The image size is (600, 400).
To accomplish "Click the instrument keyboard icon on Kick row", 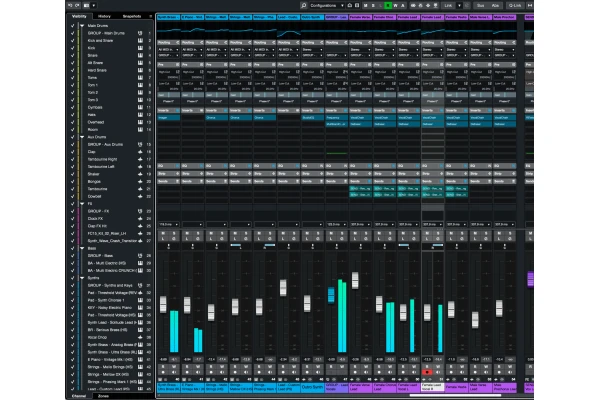I will (140, 48).
